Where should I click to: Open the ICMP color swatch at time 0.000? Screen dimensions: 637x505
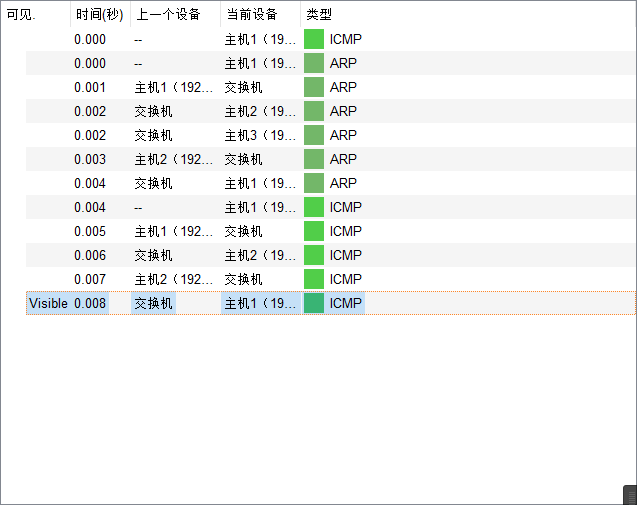[x=314, y=39]
